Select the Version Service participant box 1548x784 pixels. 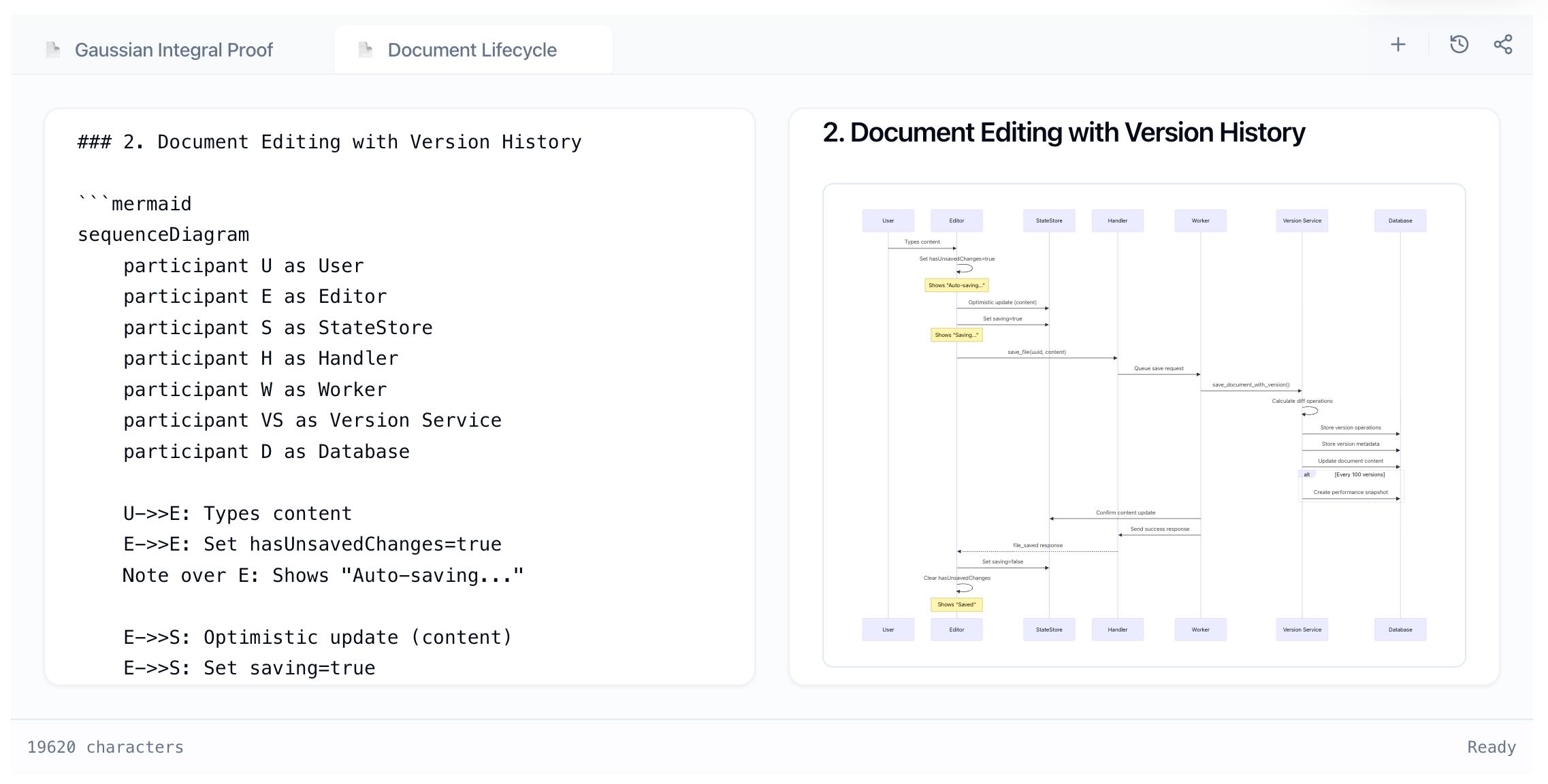pyautogui.click(x=1302, y=220)
